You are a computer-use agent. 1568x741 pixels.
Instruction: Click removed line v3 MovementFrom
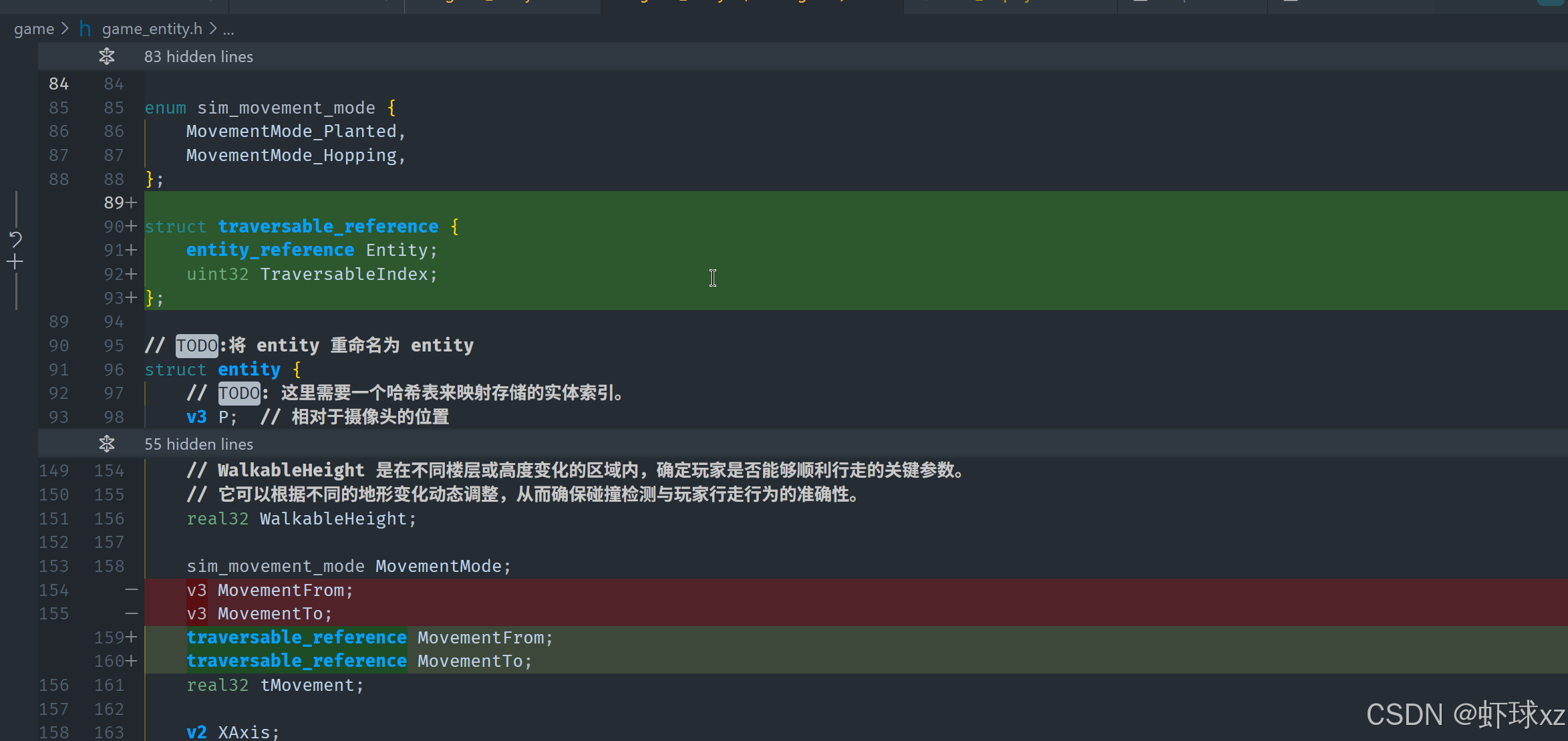pyautogui.click(x=281, y=590)
